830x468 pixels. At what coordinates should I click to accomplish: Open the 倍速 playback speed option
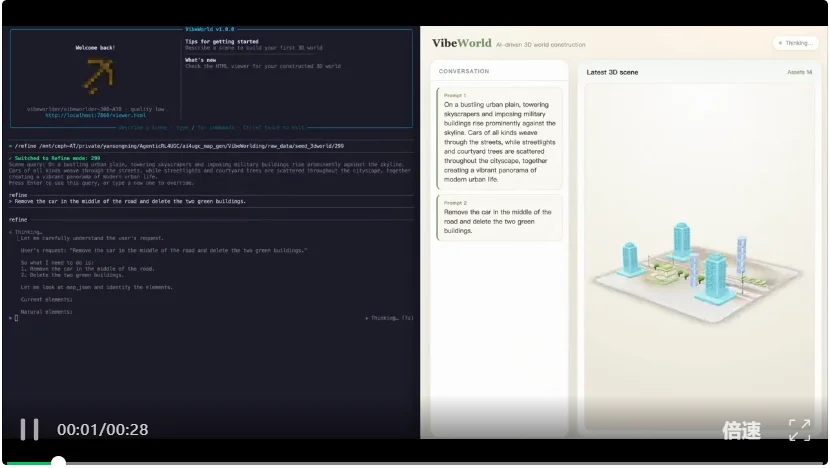click(x=742, y=430)
